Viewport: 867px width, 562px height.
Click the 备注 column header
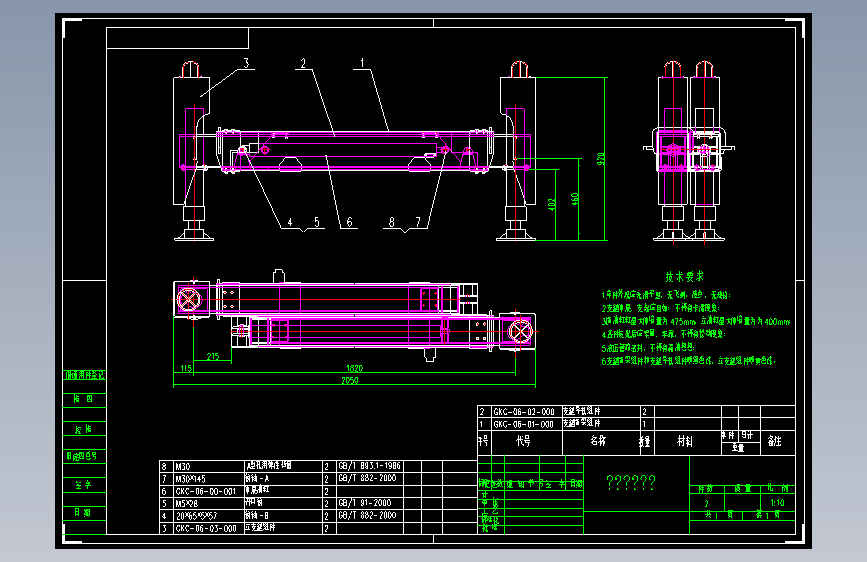click(x=775, y=441)
